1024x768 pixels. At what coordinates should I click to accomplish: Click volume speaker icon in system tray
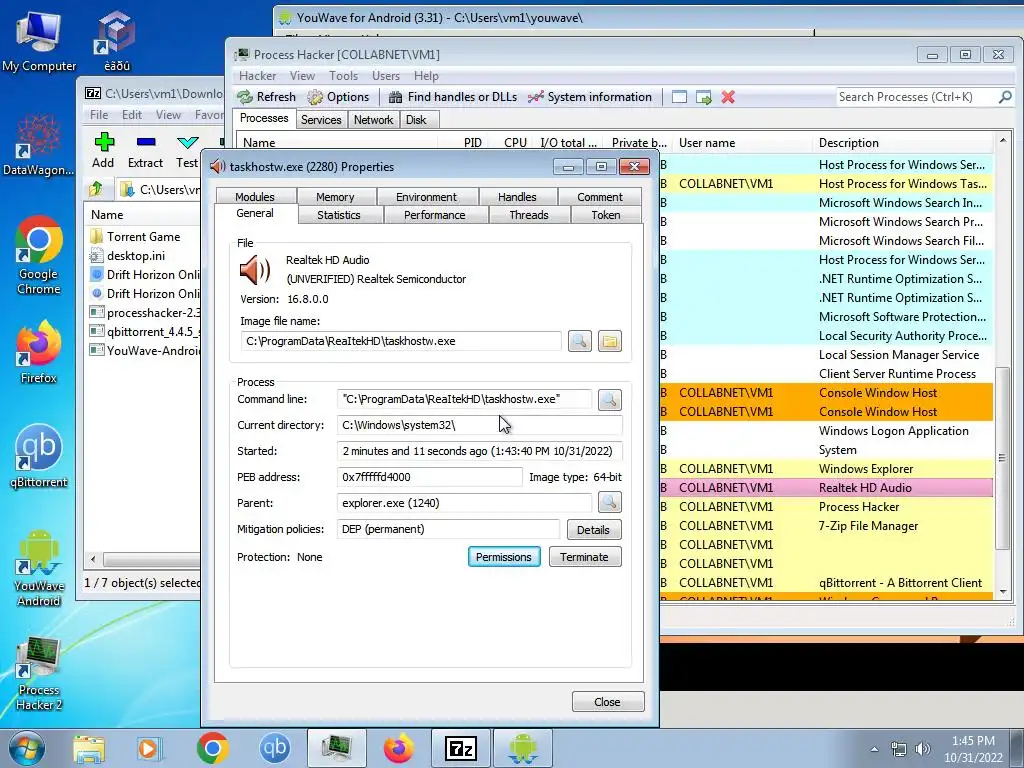923,749
